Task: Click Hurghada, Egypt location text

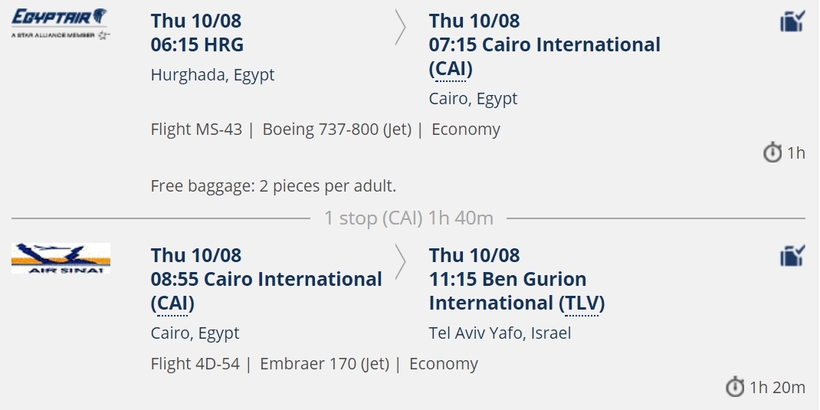Action: coord(212,75)
